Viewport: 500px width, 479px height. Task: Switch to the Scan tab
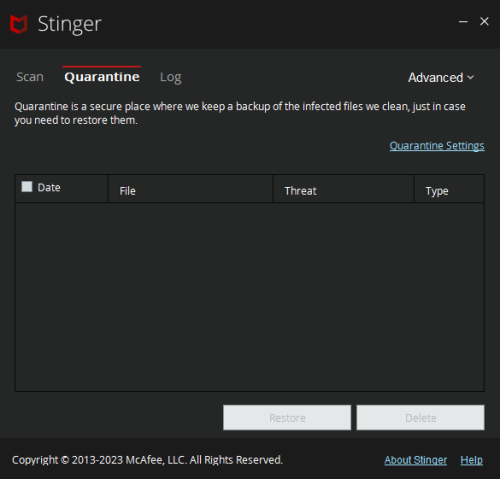(30, 77)
